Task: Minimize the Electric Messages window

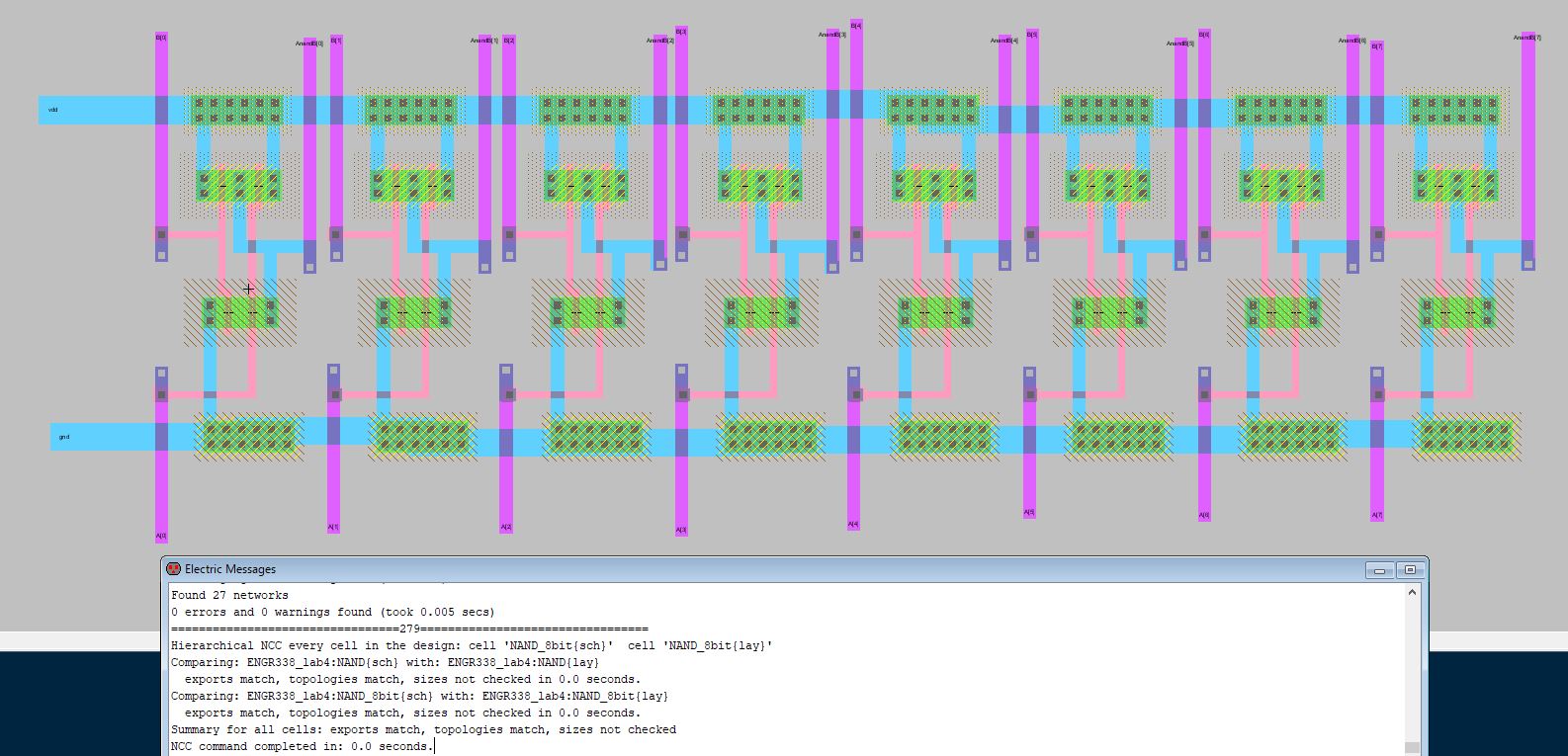Action: [1379, 570]
